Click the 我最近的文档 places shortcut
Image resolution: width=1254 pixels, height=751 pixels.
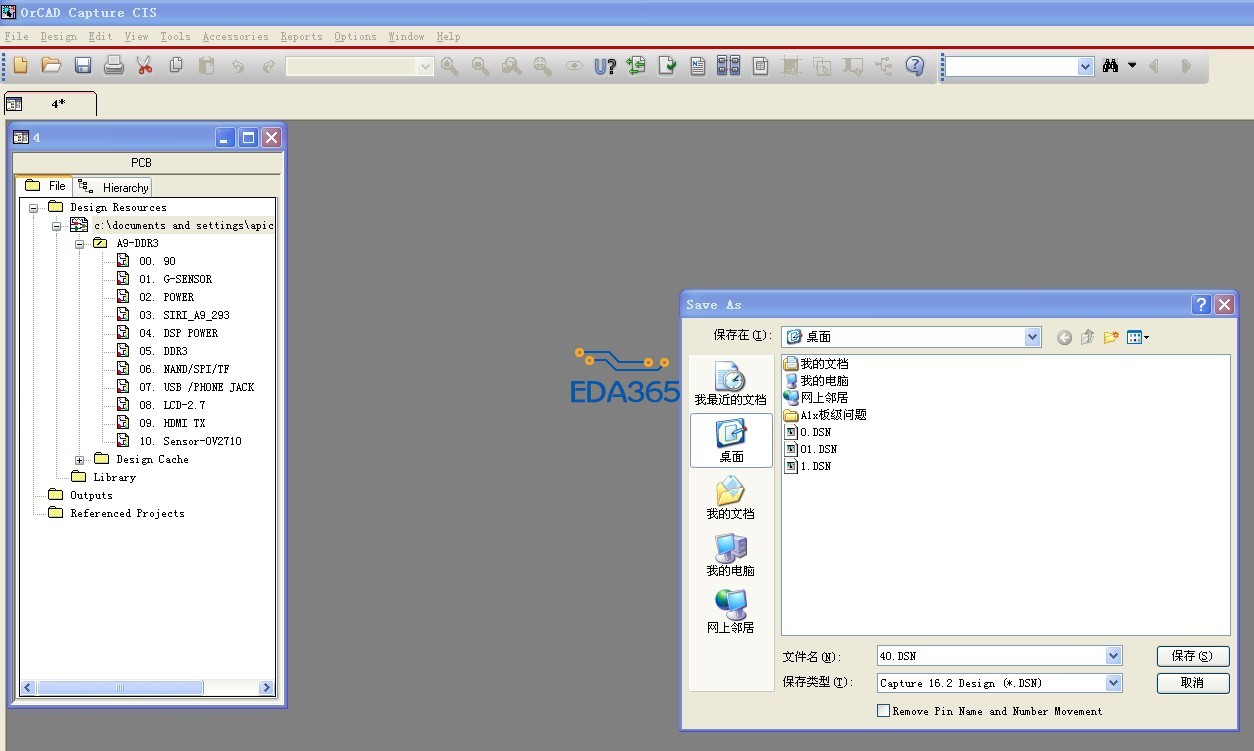coord(731,384)
